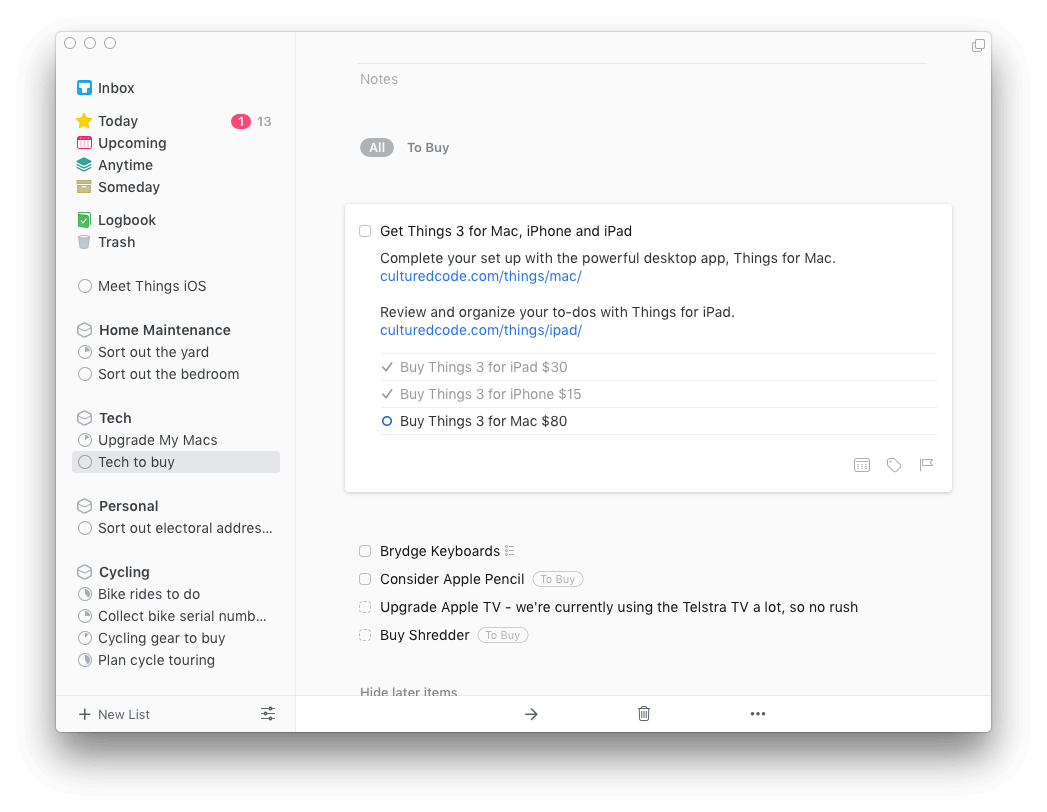Open the sidebar filter settings icon
Screen dimensions: 1047x812
(x=268, y=714)
